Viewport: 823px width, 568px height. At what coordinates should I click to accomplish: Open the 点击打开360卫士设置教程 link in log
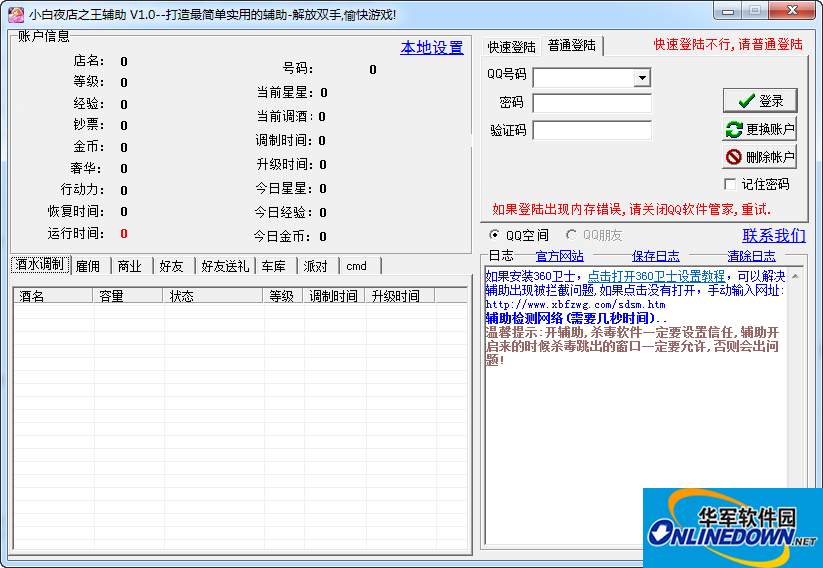[x=656, y=276]
